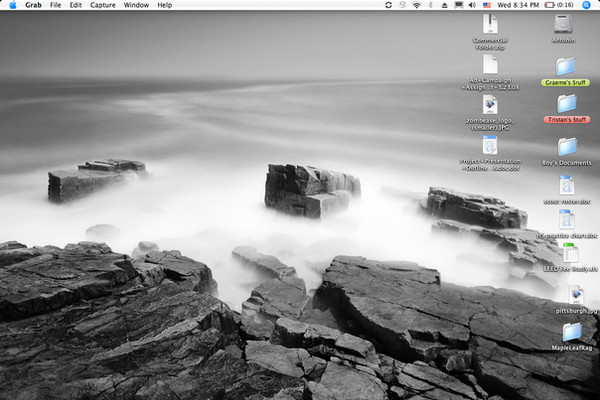Click the Help menu

pyautogui.click(x=164, y=5)
